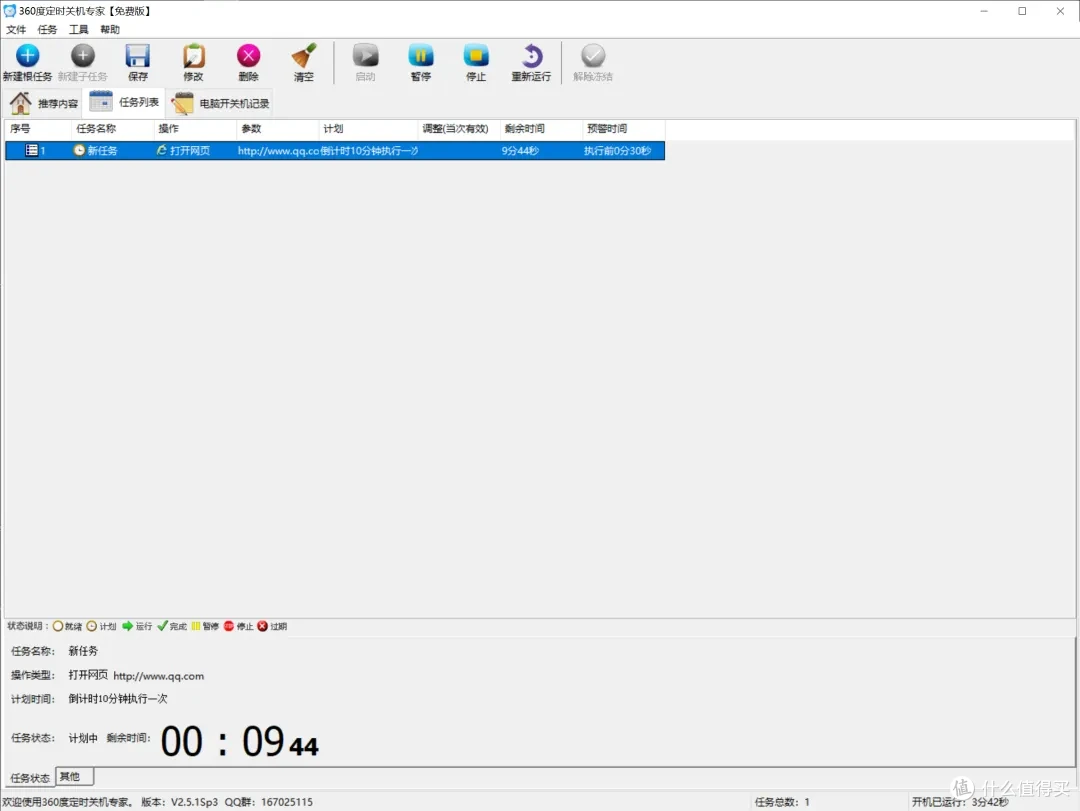
Task: Save tasks with the 保存 floppy icon
Action: click(138, 56)
